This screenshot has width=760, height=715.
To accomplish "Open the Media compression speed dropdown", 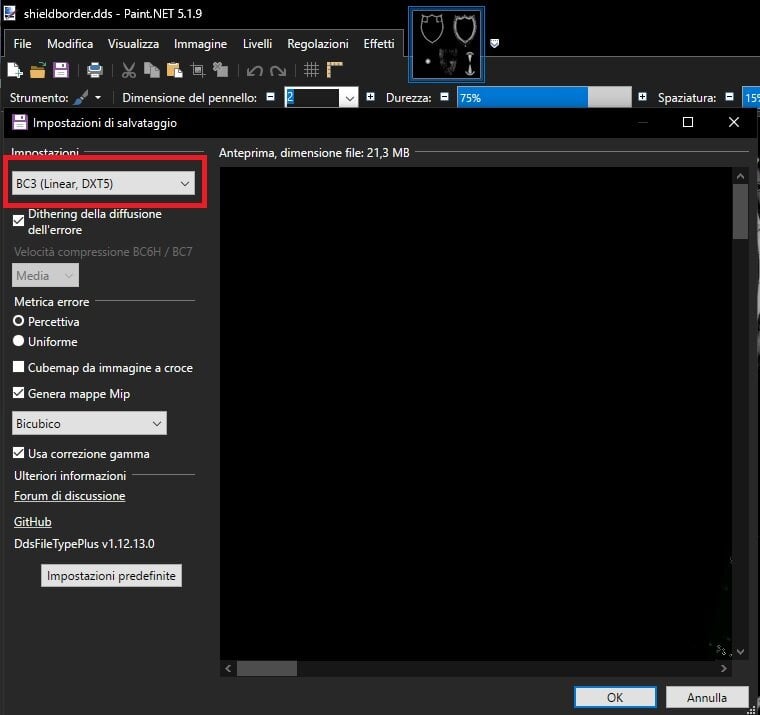I will tap(45, 275).
